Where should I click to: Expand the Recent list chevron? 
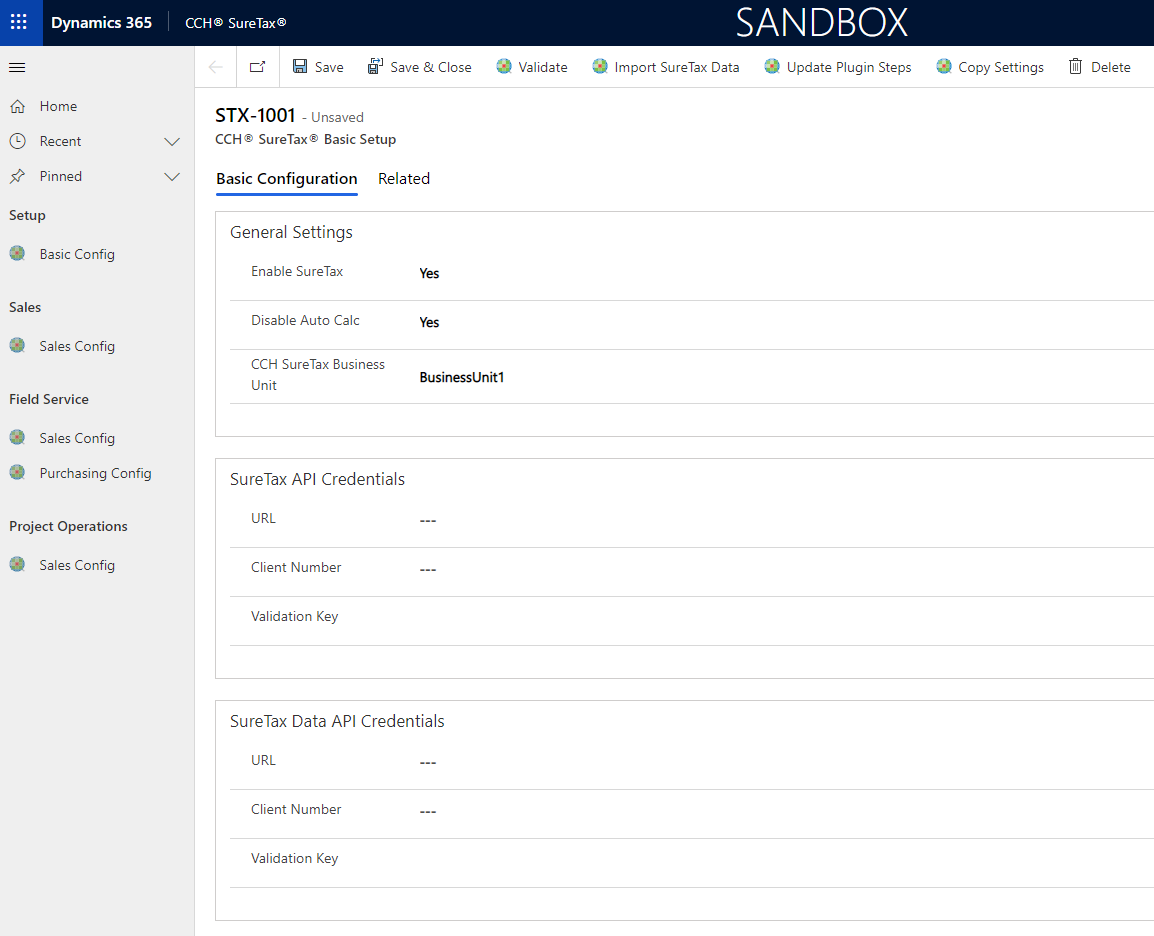(172, 142)
